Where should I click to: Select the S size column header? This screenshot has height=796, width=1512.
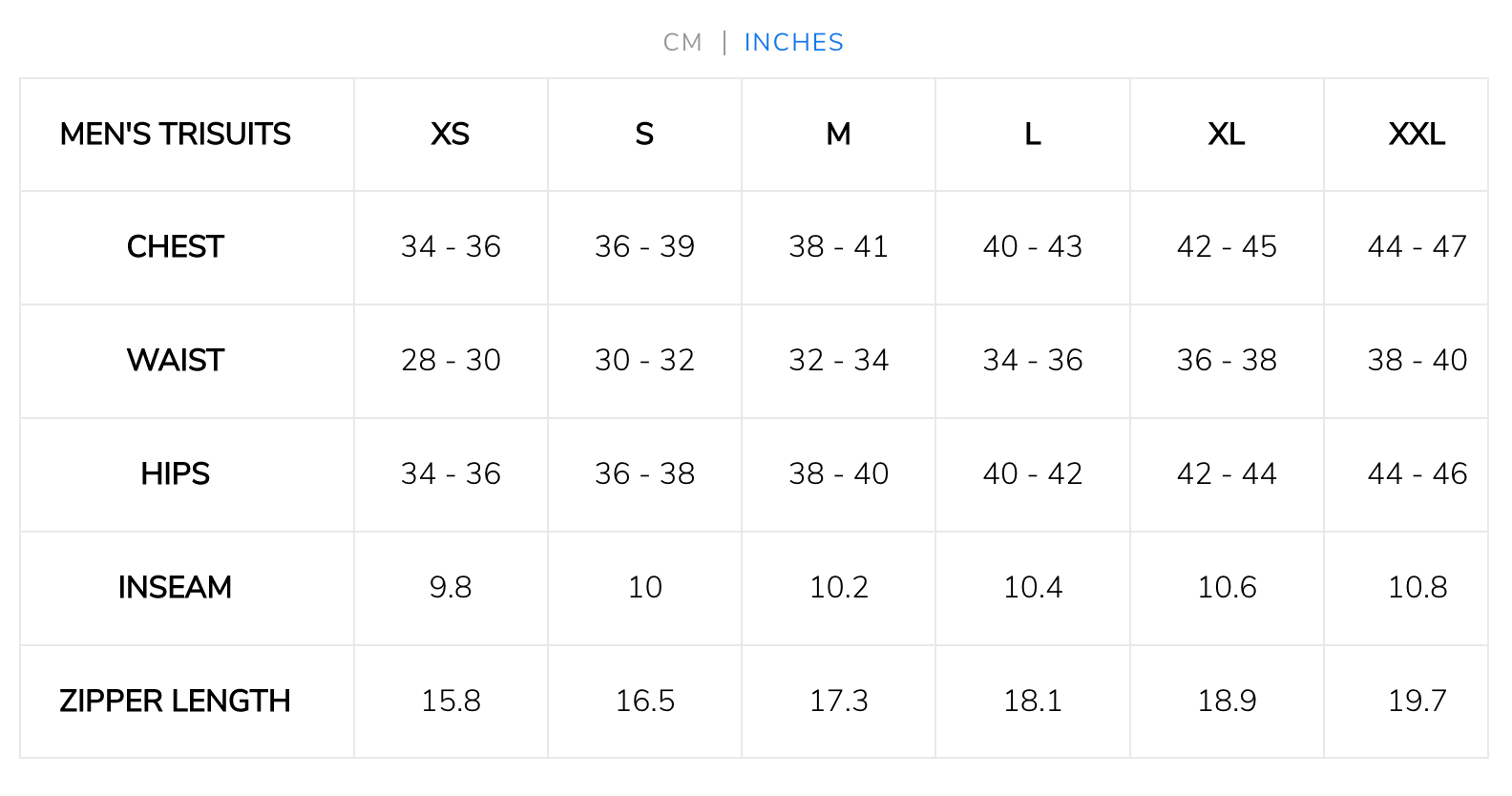(644, 135)
